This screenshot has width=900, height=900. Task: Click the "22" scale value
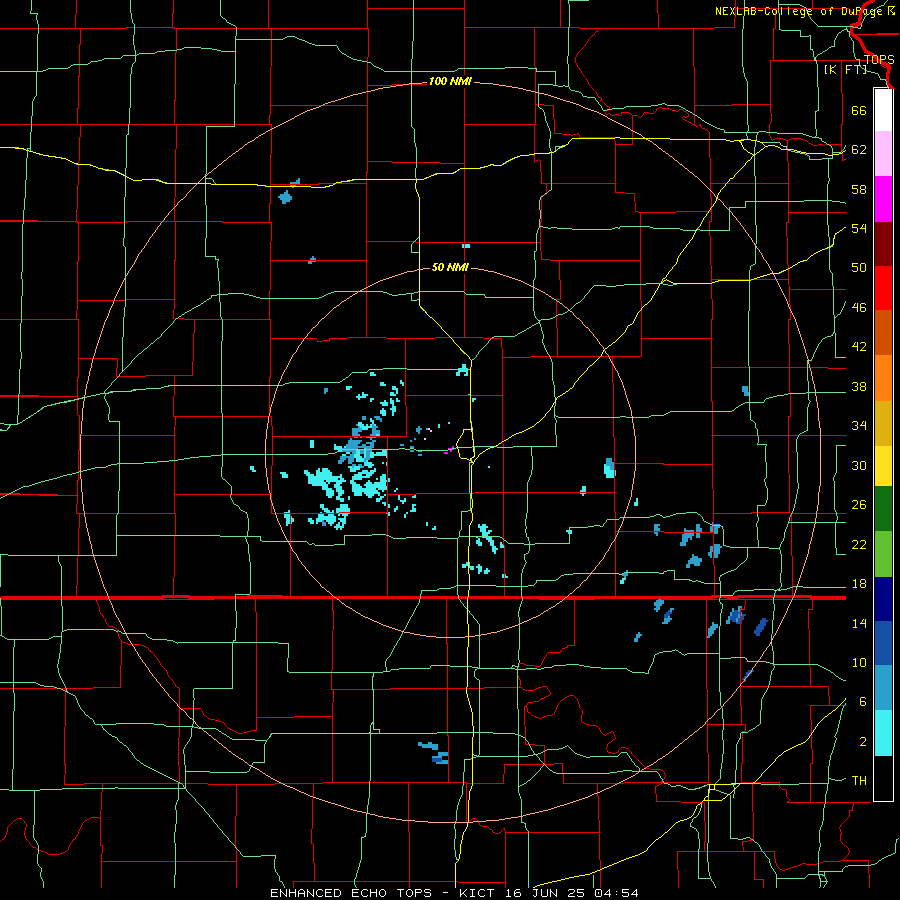tap(859, 544)
